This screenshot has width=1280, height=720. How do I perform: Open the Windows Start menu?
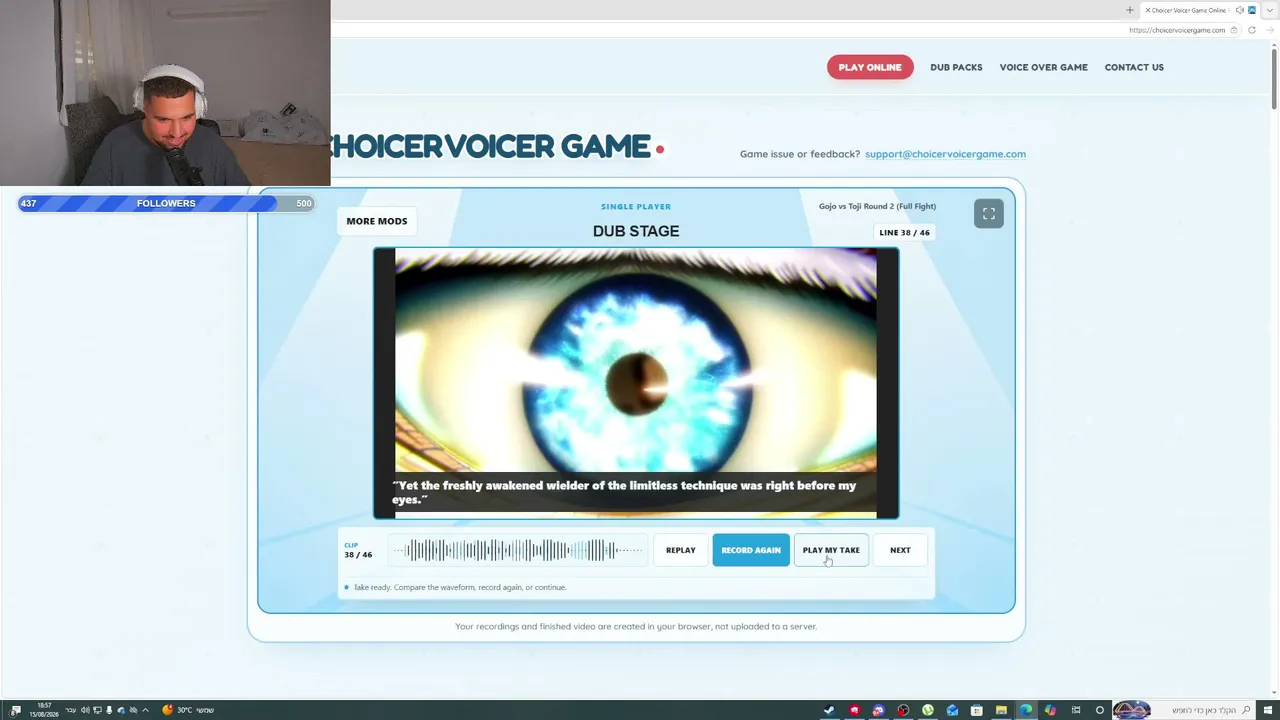(x=1268, y=710)
